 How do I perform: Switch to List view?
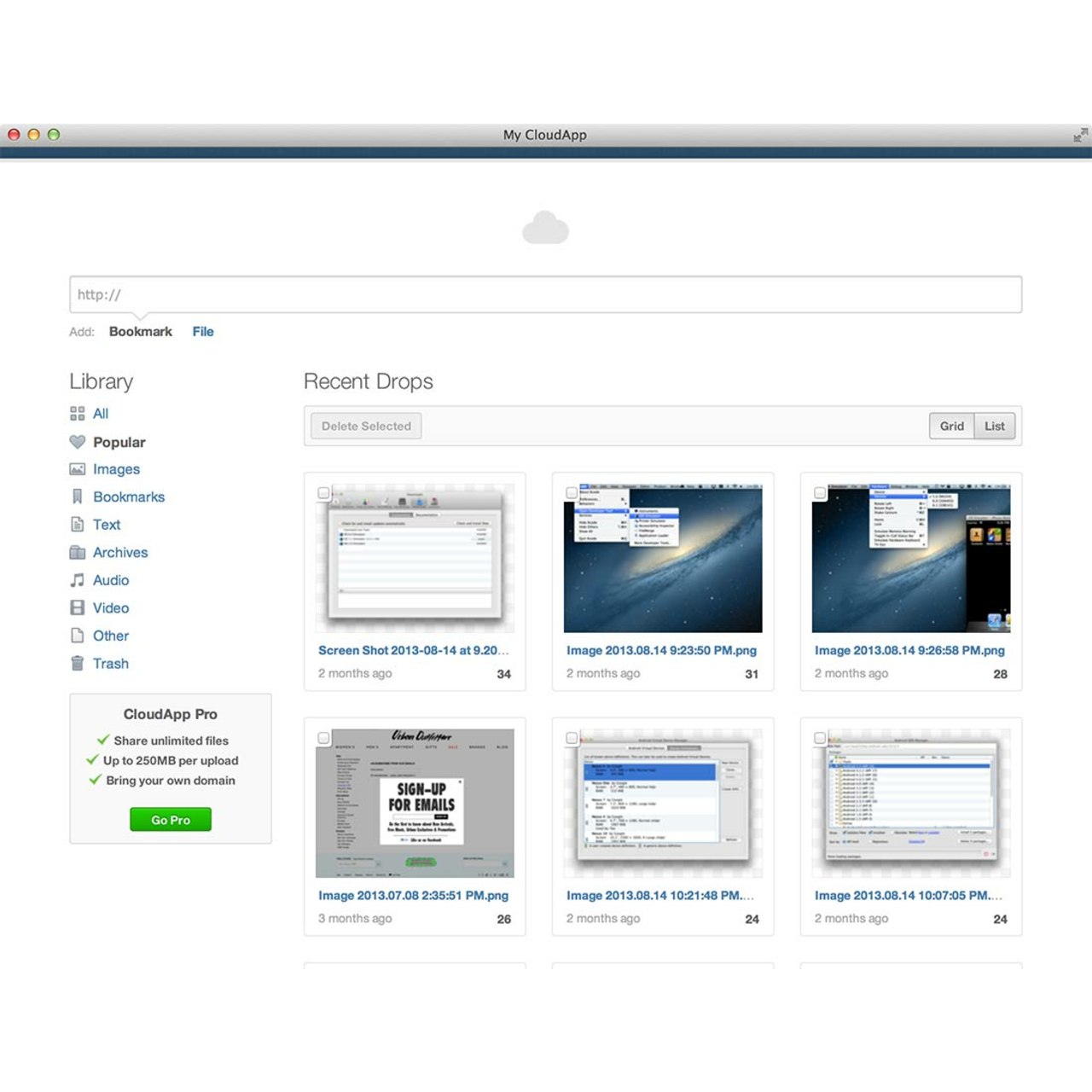pos(994,427)
